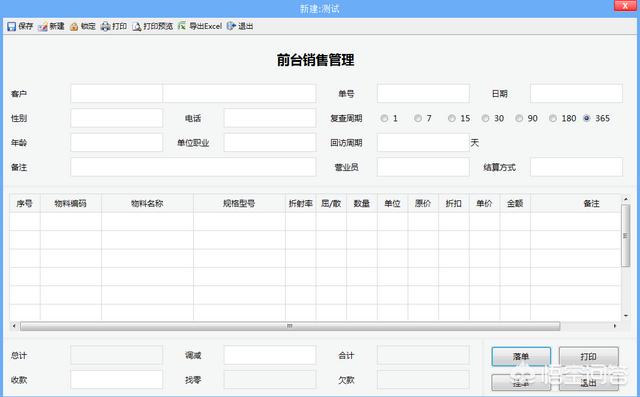Click the 找零 read-only field
640x397 pixels.
270,380
